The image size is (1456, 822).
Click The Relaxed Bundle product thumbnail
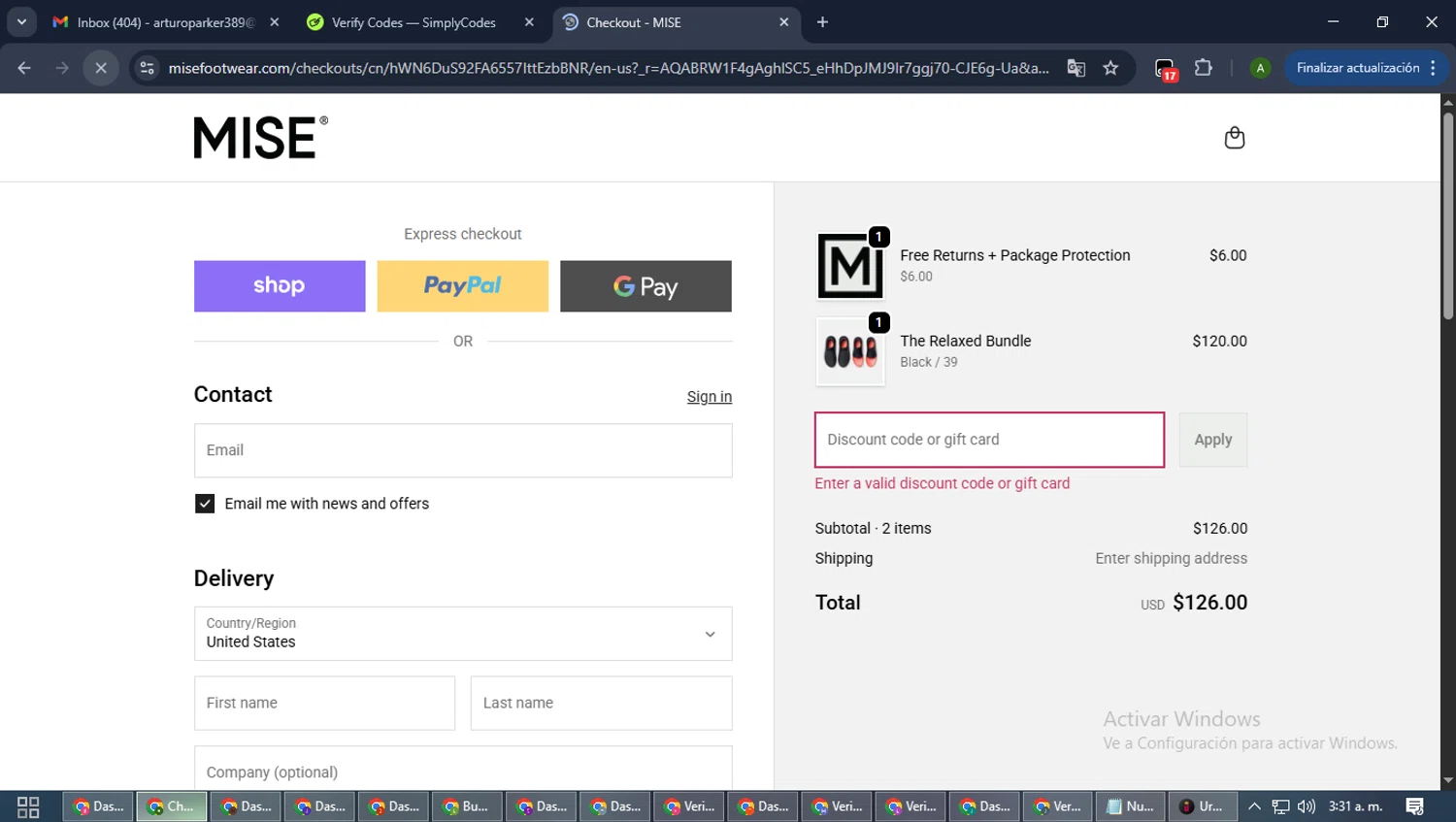850,351
